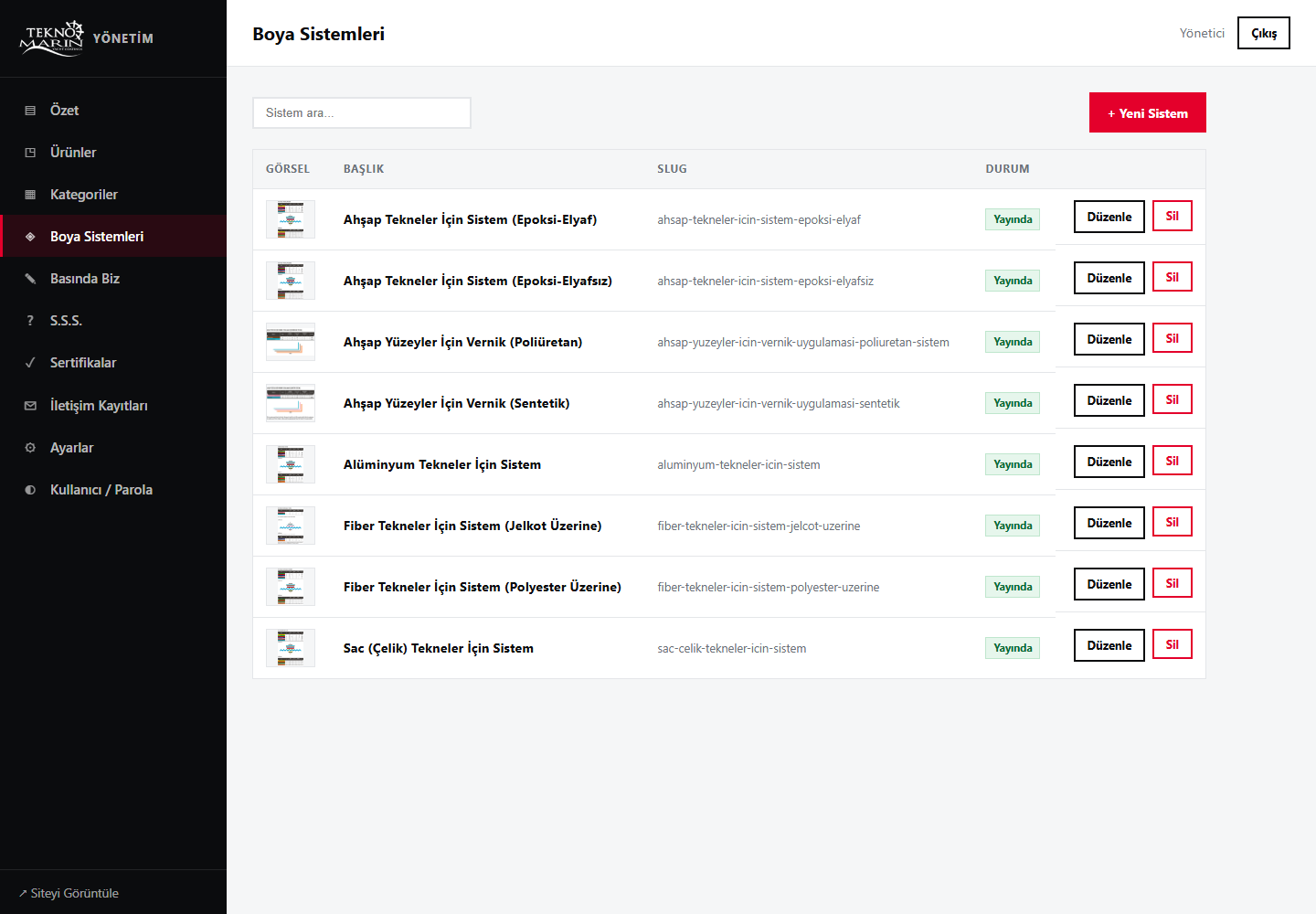Edit Fiber Tekneler (Polyester Üzerine)
Screen dimensions: 1316x914
[1109, 584]
